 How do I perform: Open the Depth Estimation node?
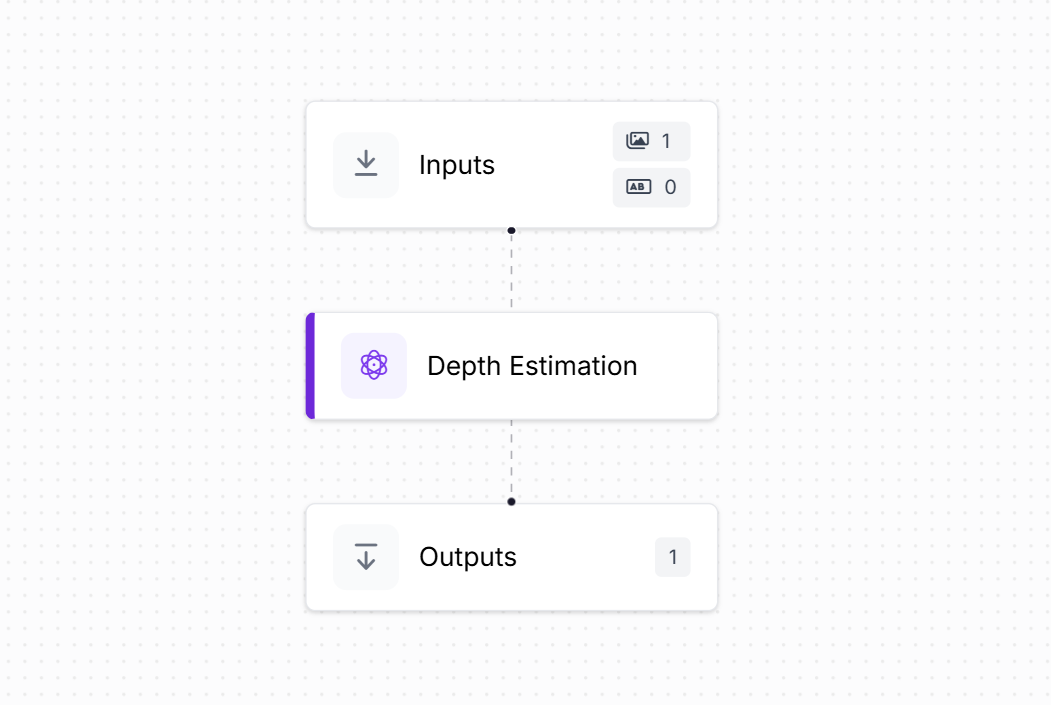pyautogui.click(x=532, y=366)
